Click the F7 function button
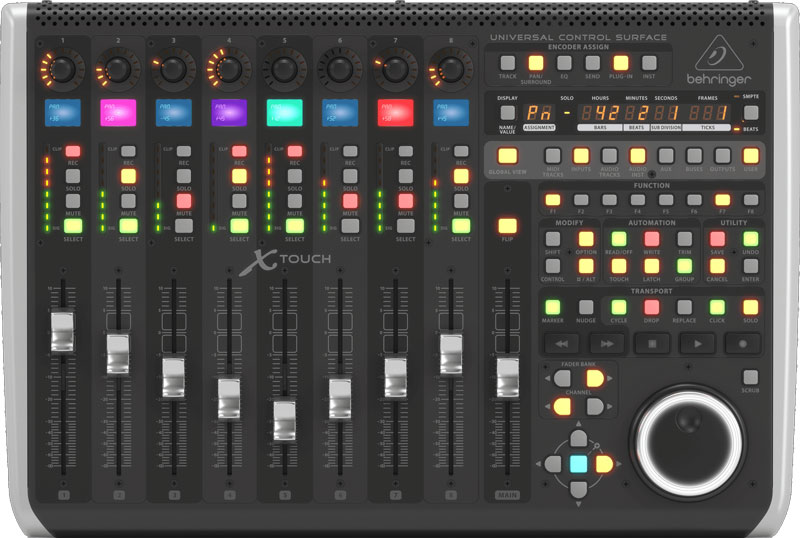800x538 pixels. pyautogui.click(x=722, y=200)
